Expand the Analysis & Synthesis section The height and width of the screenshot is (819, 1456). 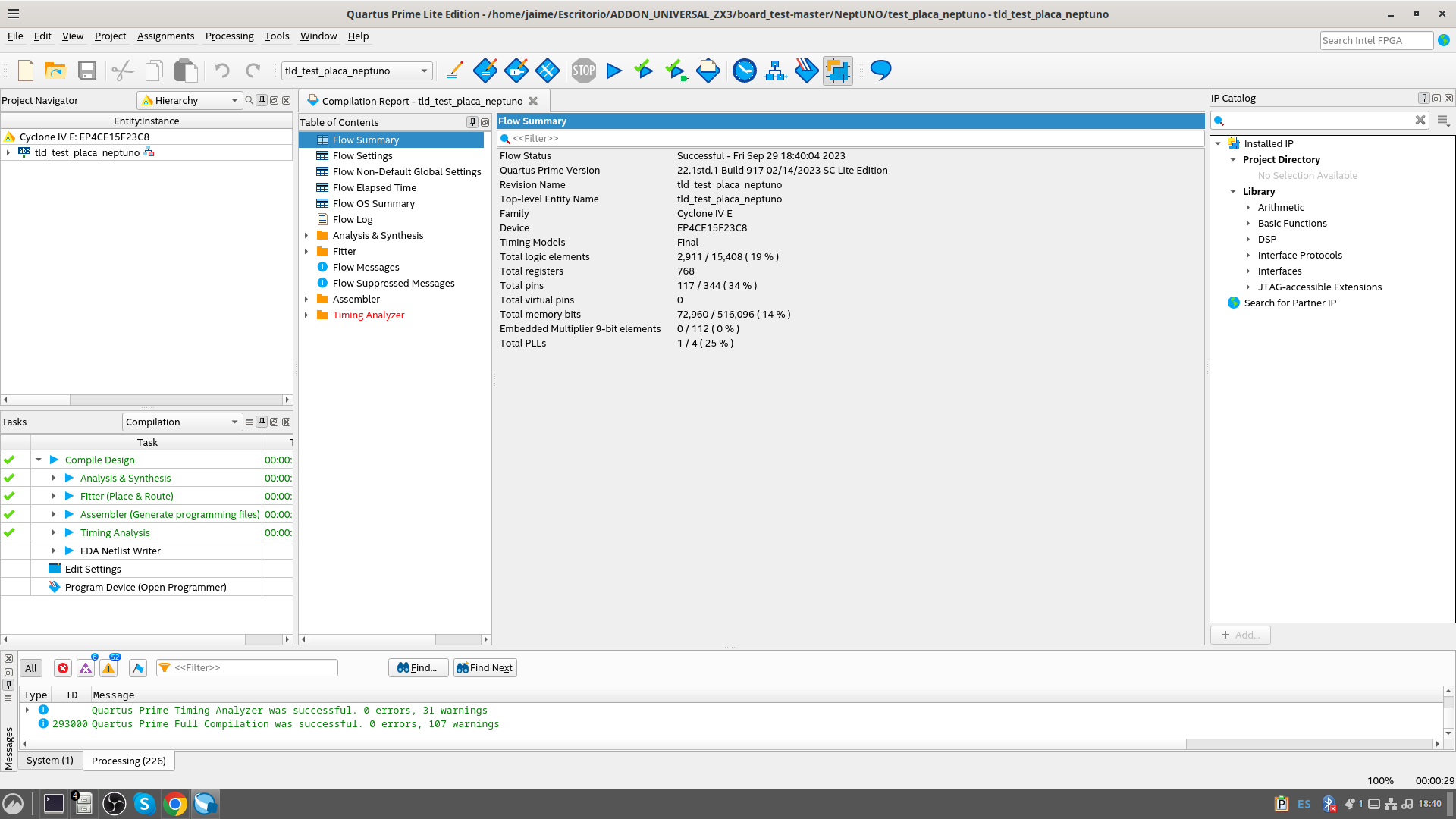coord(307,234)
